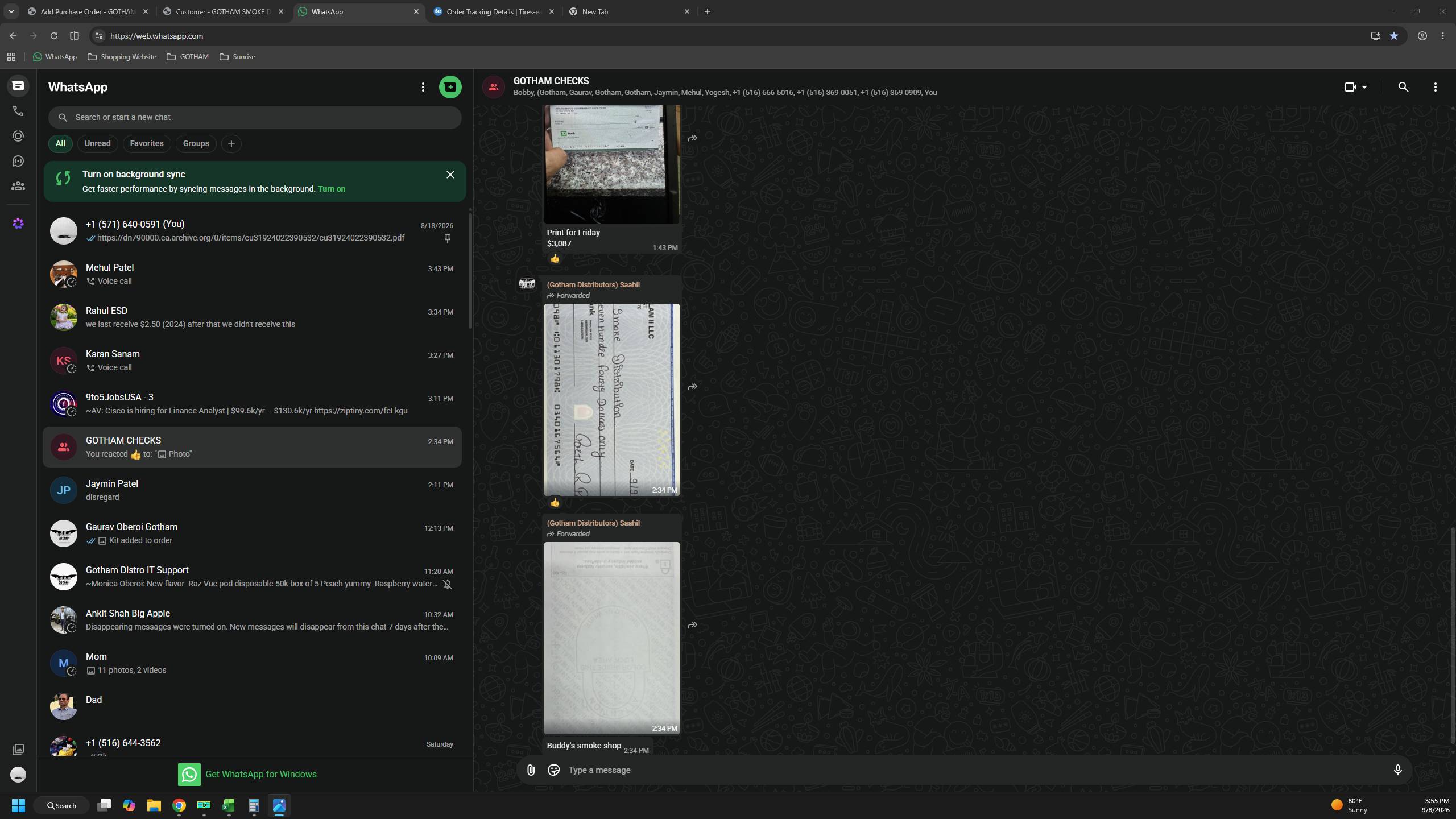Select the Favorites chat filter
Image resolution: width=1456 pixels, height=819 pixels.
(146, 143)
